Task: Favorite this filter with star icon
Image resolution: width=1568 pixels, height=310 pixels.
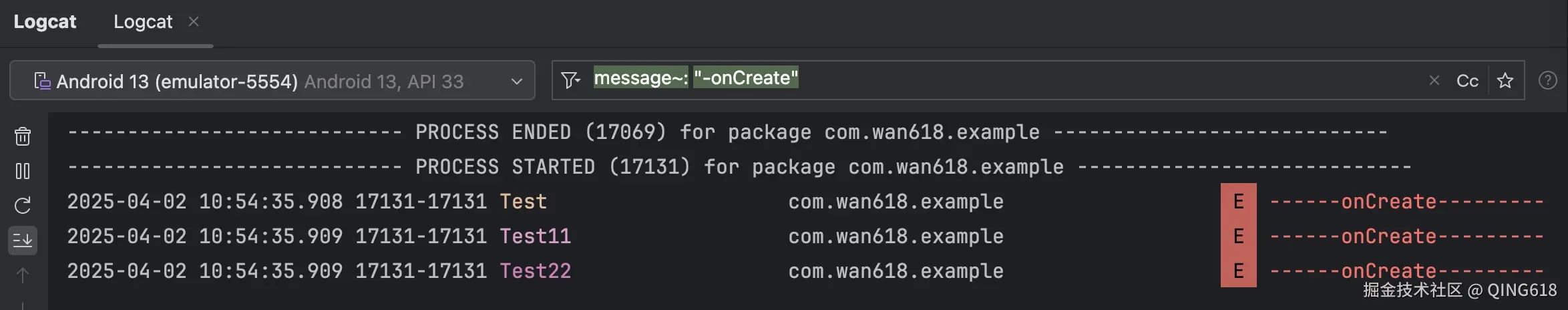Action: (x=1505, y=81)
